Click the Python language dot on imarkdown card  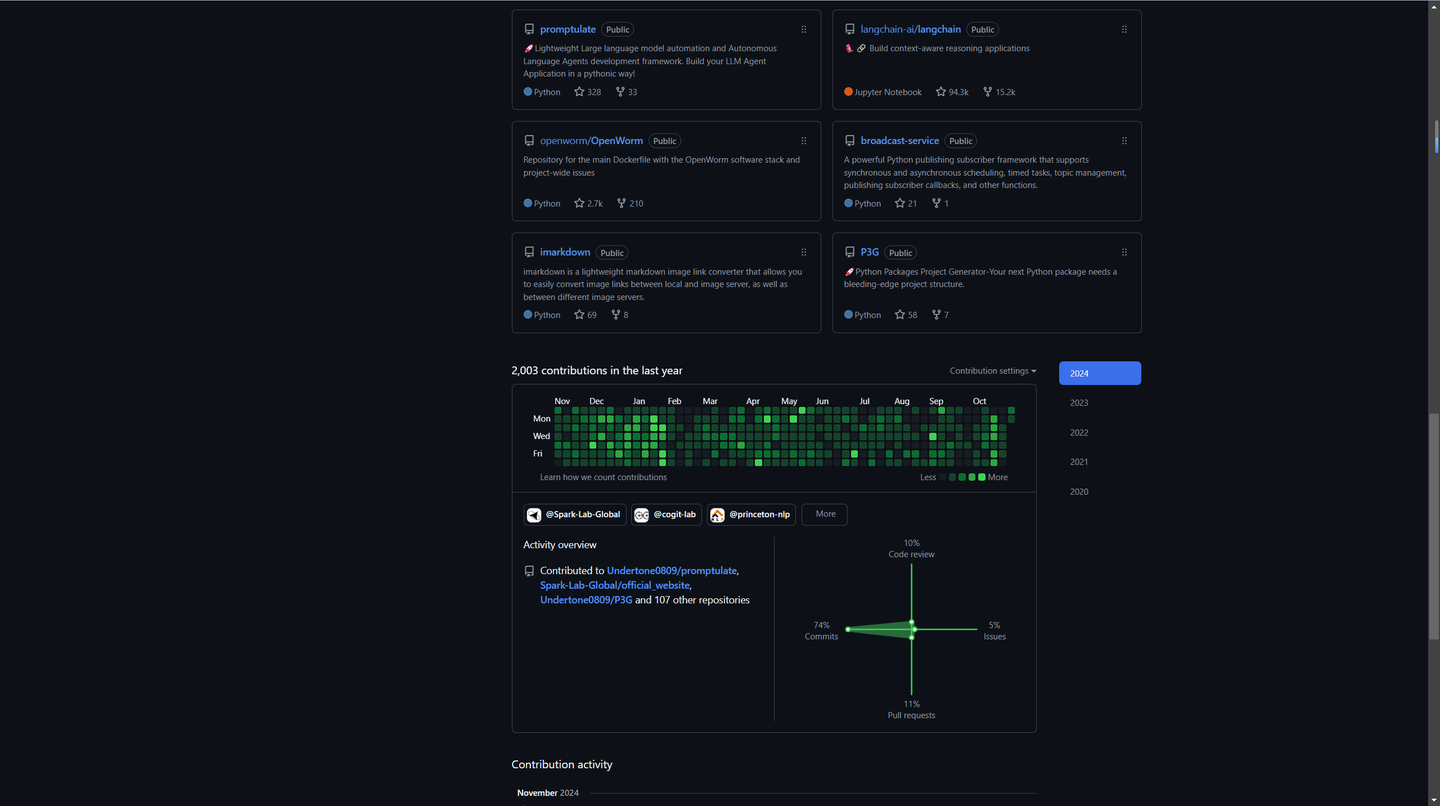point(527,314)
